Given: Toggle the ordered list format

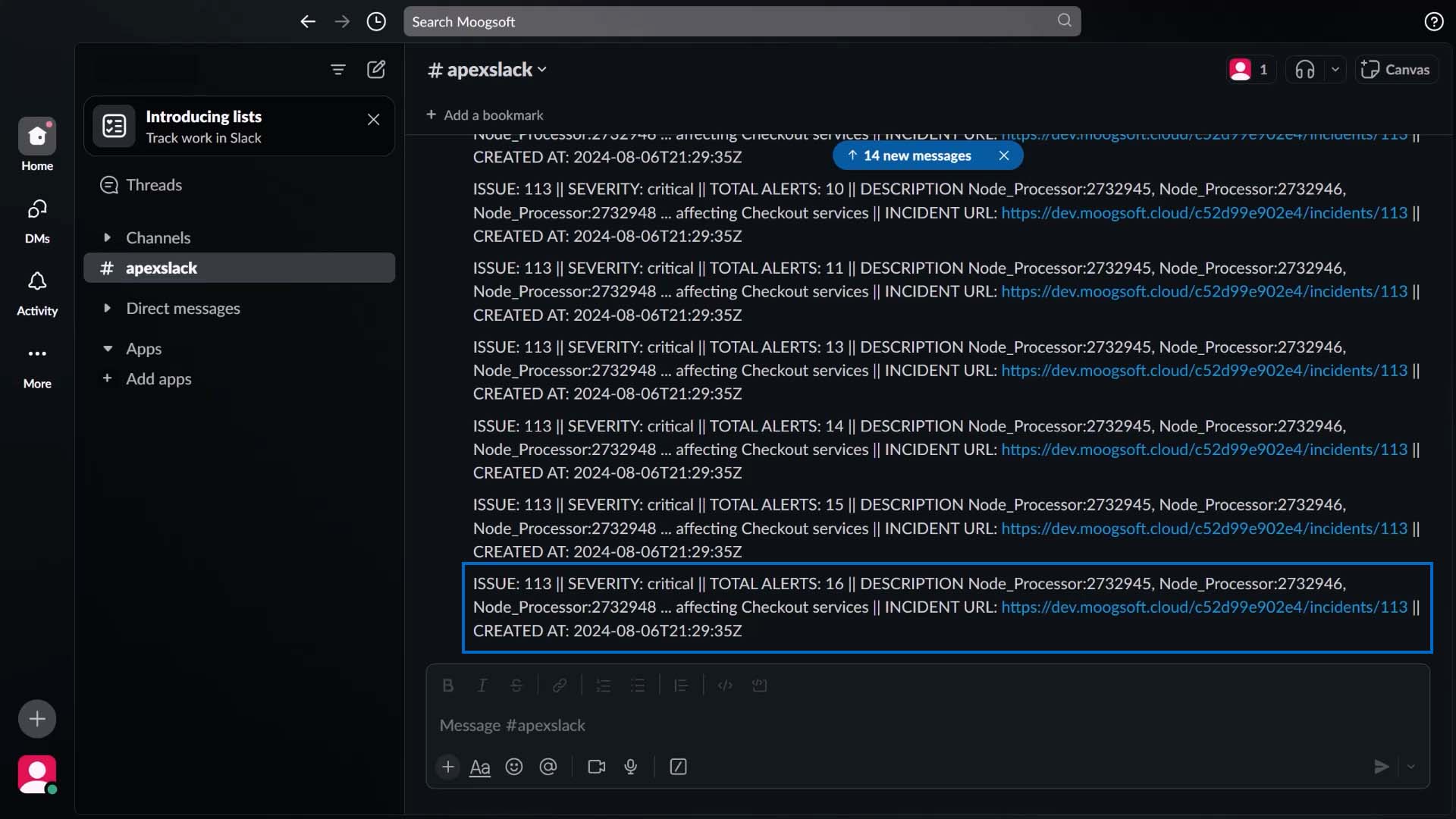Looking at the screenshot, I should 604,686.
